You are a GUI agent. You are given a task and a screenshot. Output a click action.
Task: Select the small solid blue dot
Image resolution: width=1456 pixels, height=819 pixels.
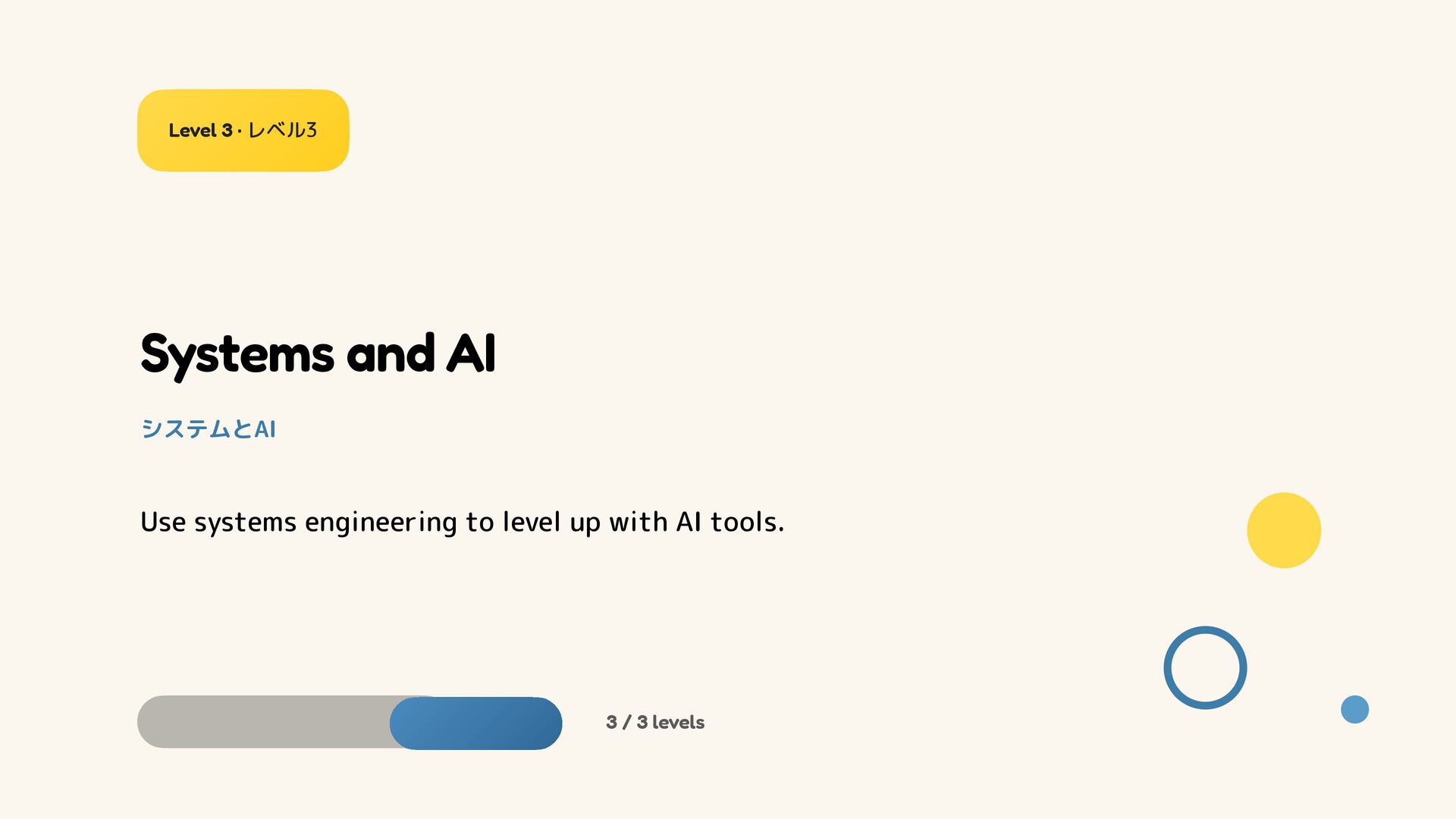(1354, 709)
